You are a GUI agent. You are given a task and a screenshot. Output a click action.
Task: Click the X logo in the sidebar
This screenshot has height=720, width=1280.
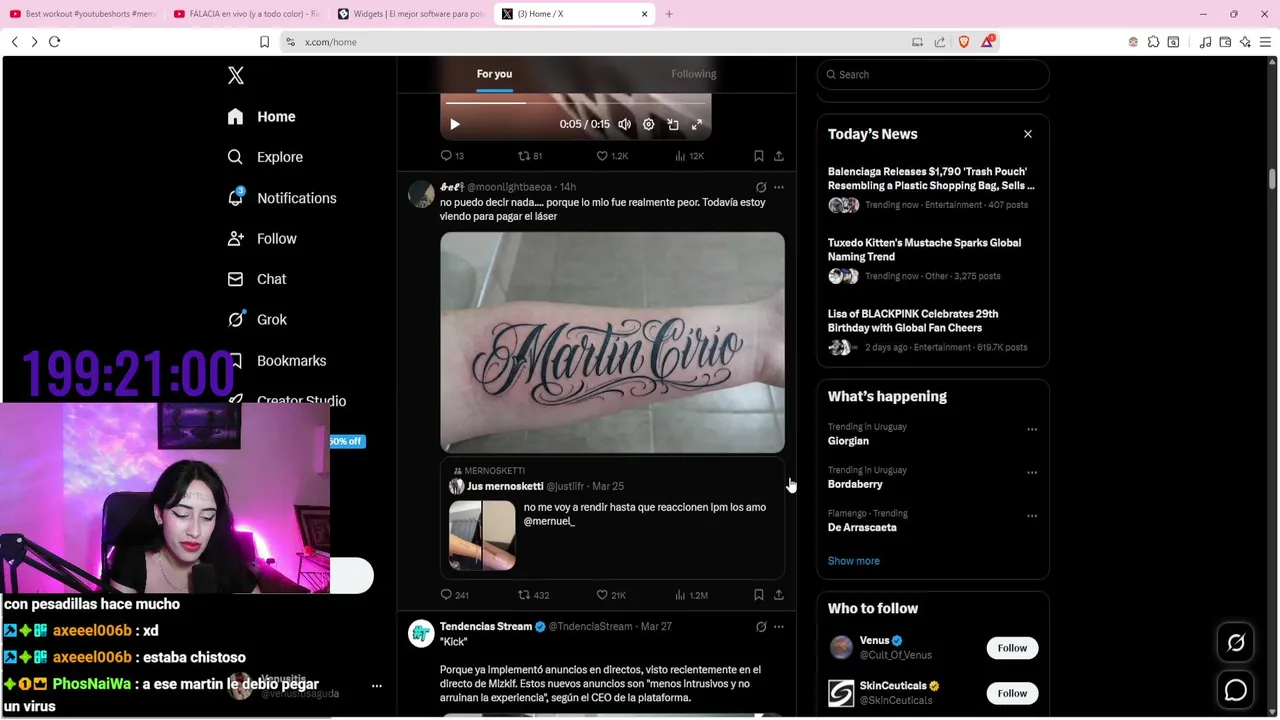236,75
